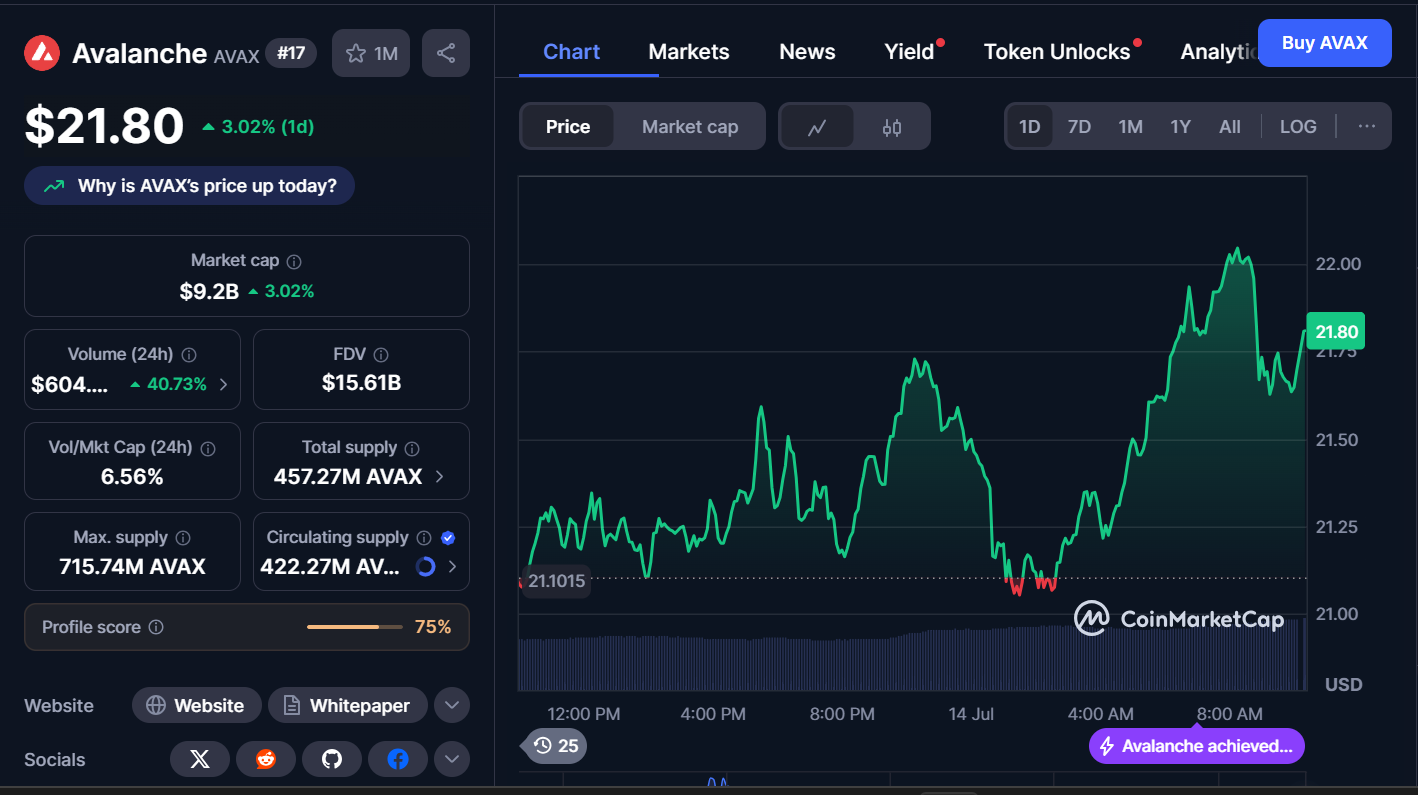Add AVAX to watchlist star button
Image resolution: width=1418 pixels, height=795 pixels.
click(x=371, y=53)
